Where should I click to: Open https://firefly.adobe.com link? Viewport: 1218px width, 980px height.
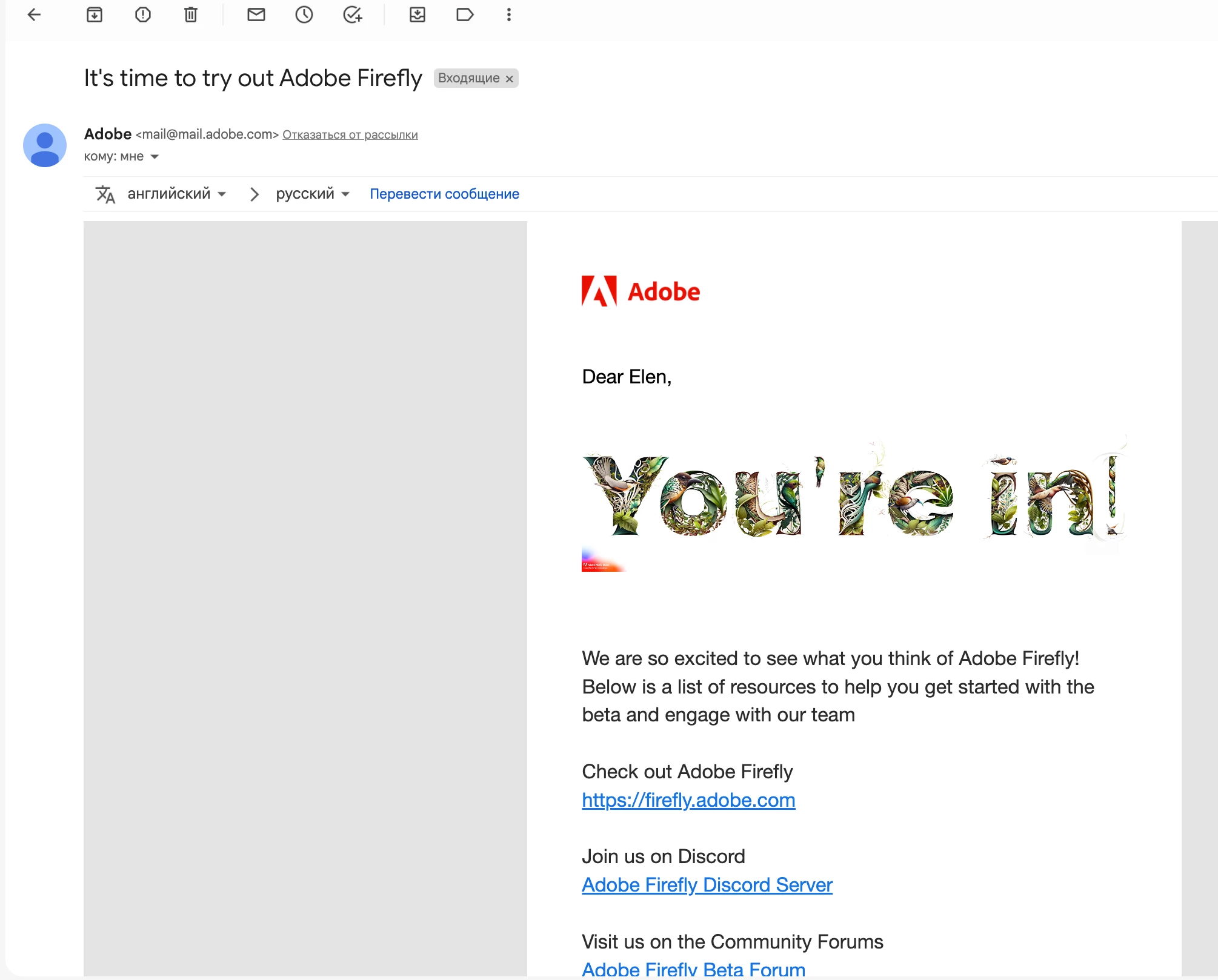click(688, 800)
